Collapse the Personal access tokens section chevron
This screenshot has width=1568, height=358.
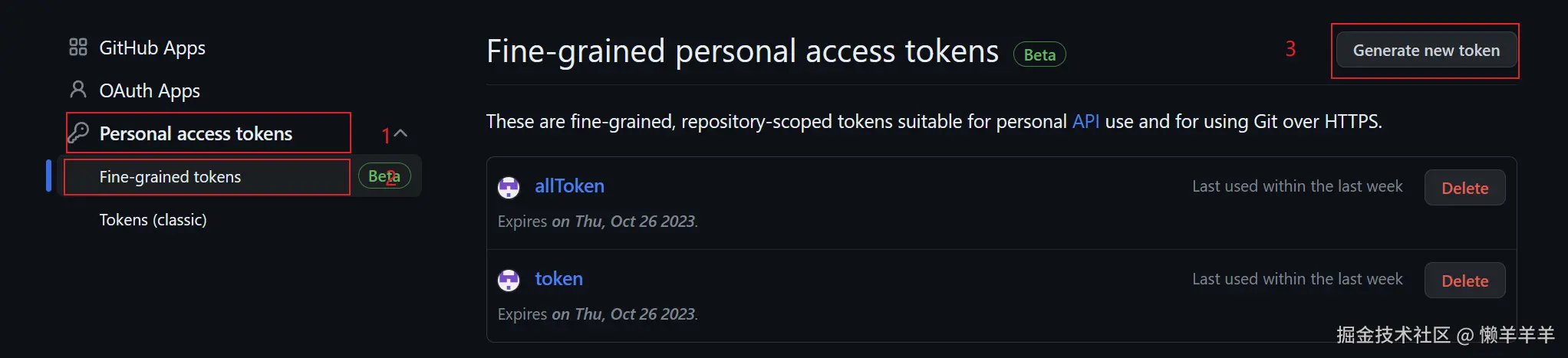[x=400, y=133]
